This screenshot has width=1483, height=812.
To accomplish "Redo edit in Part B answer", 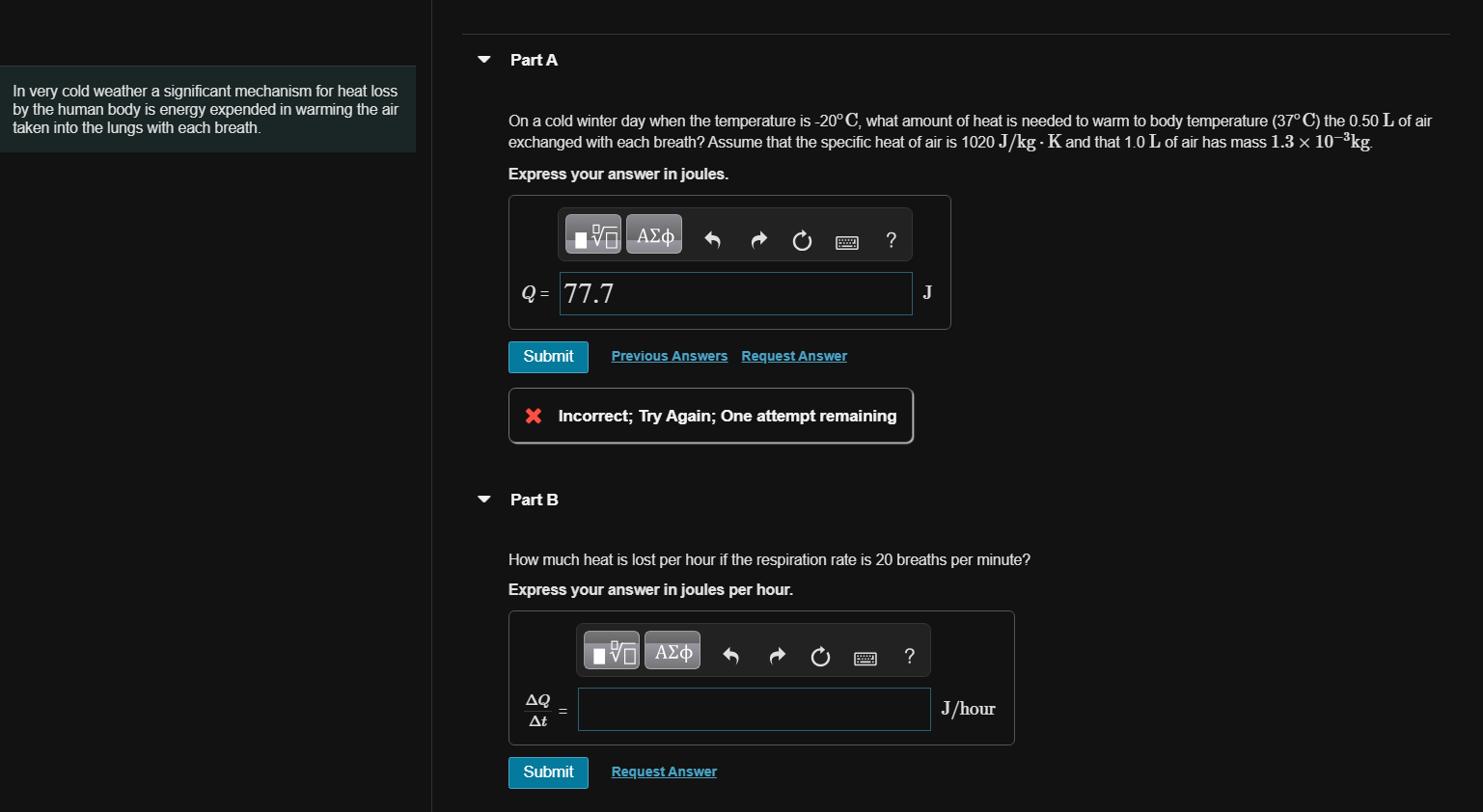I will tap(777, 656).
